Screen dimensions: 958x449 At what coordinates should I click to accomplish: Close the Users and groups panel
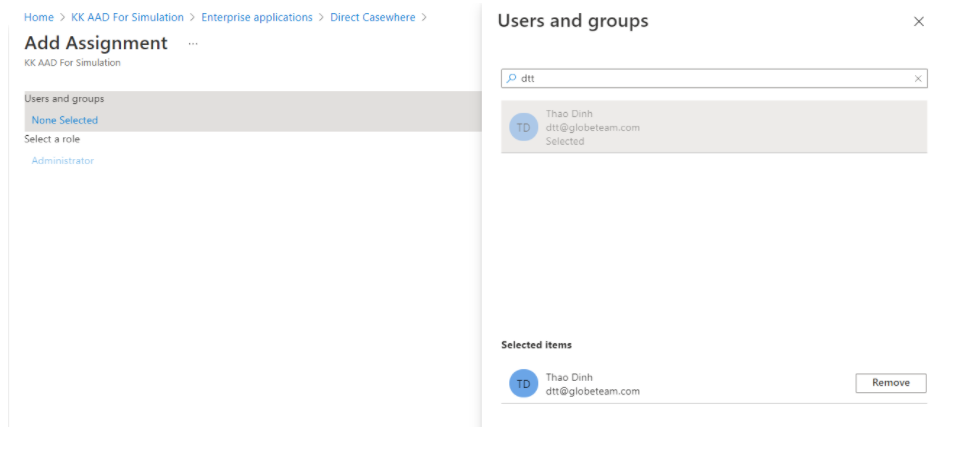918,22
